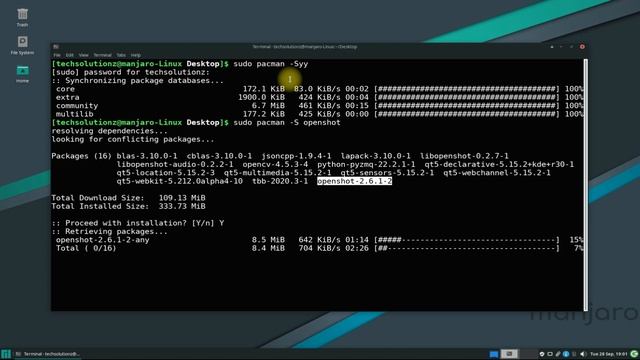Screen dimensions: 640x360
Task: Click the 'python-pyzmq-22.2.1-1' package name
Action: tap(366, 164)
